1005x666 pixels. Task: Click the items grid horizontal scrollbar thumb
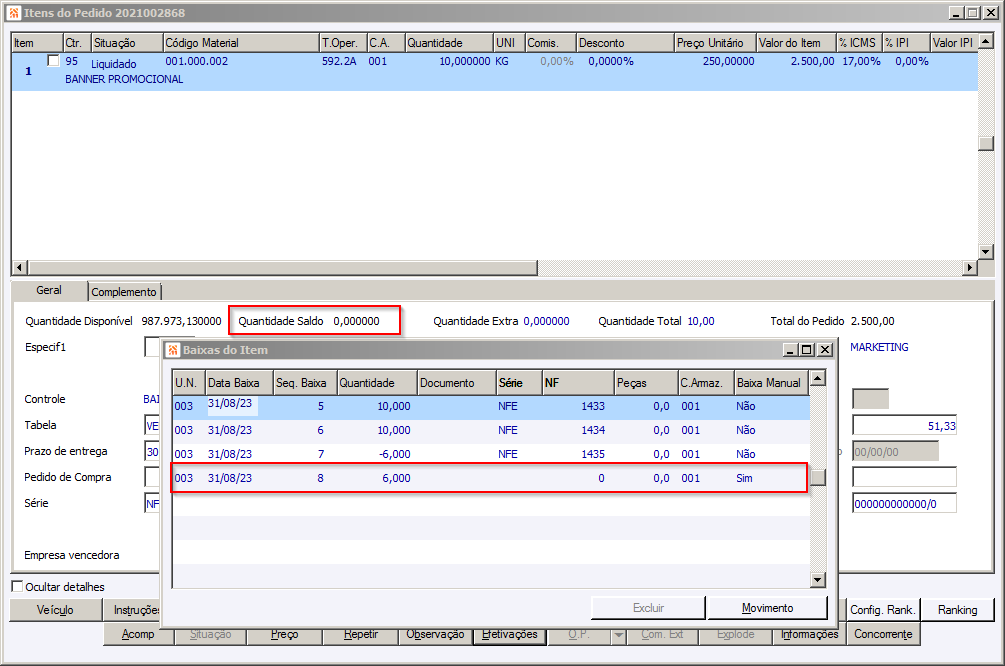coord(283,267)
